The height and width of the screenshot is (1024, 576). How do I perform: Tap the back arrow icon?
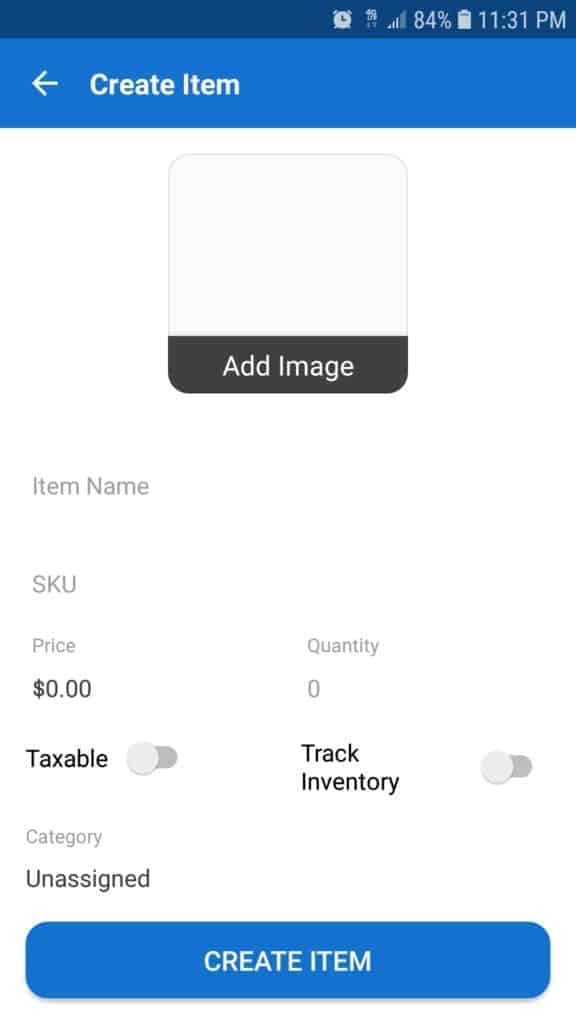click(45, 84)
